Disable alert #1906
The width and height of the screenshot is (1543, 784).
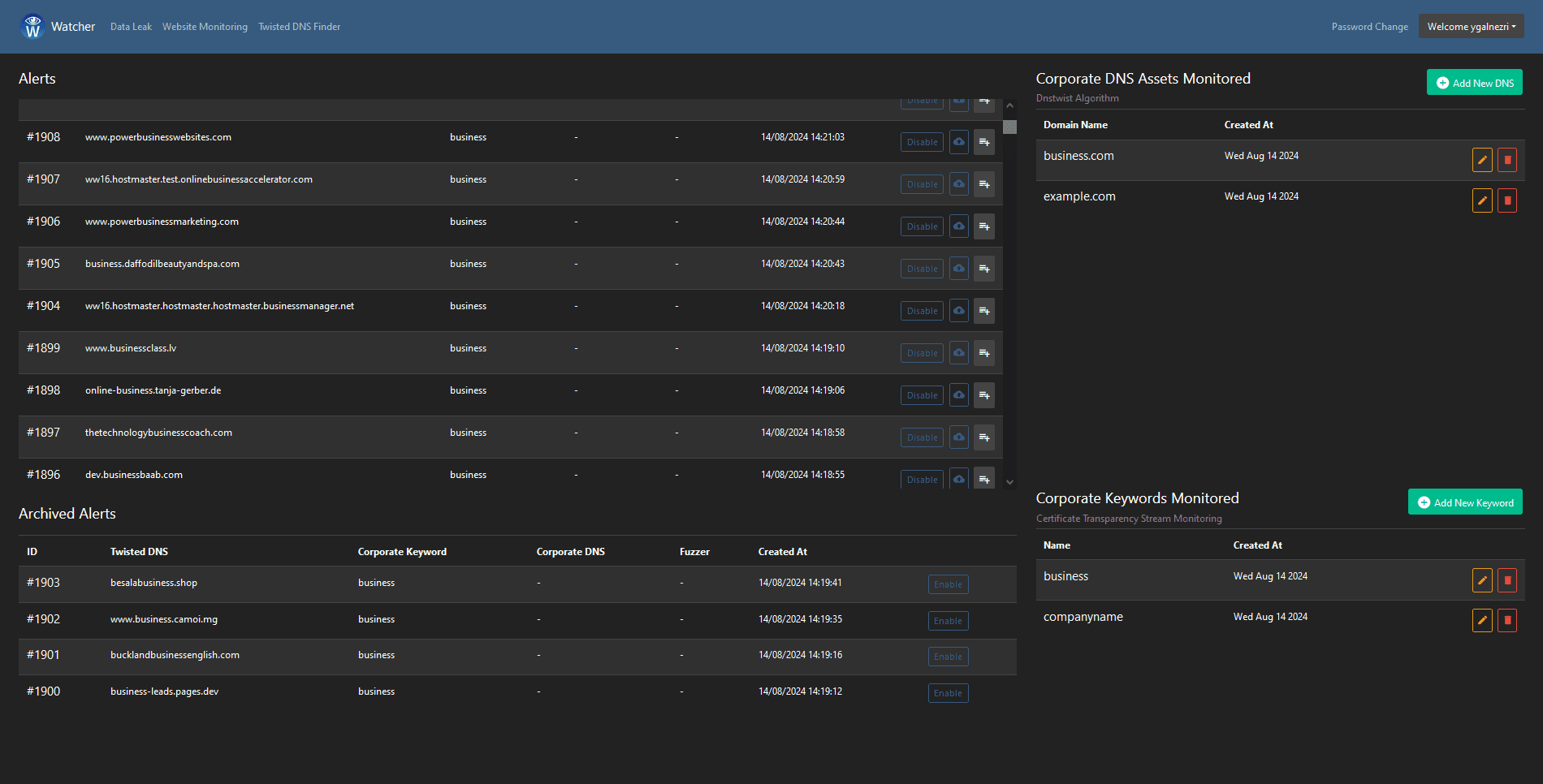click(922, 226)
